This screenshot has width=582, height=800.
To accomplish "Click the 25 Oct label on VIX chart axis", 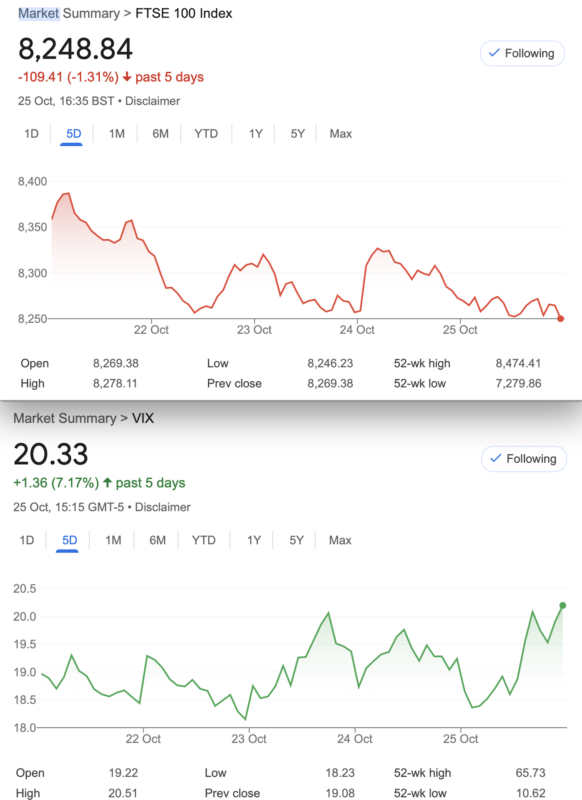I will point(460,739).
